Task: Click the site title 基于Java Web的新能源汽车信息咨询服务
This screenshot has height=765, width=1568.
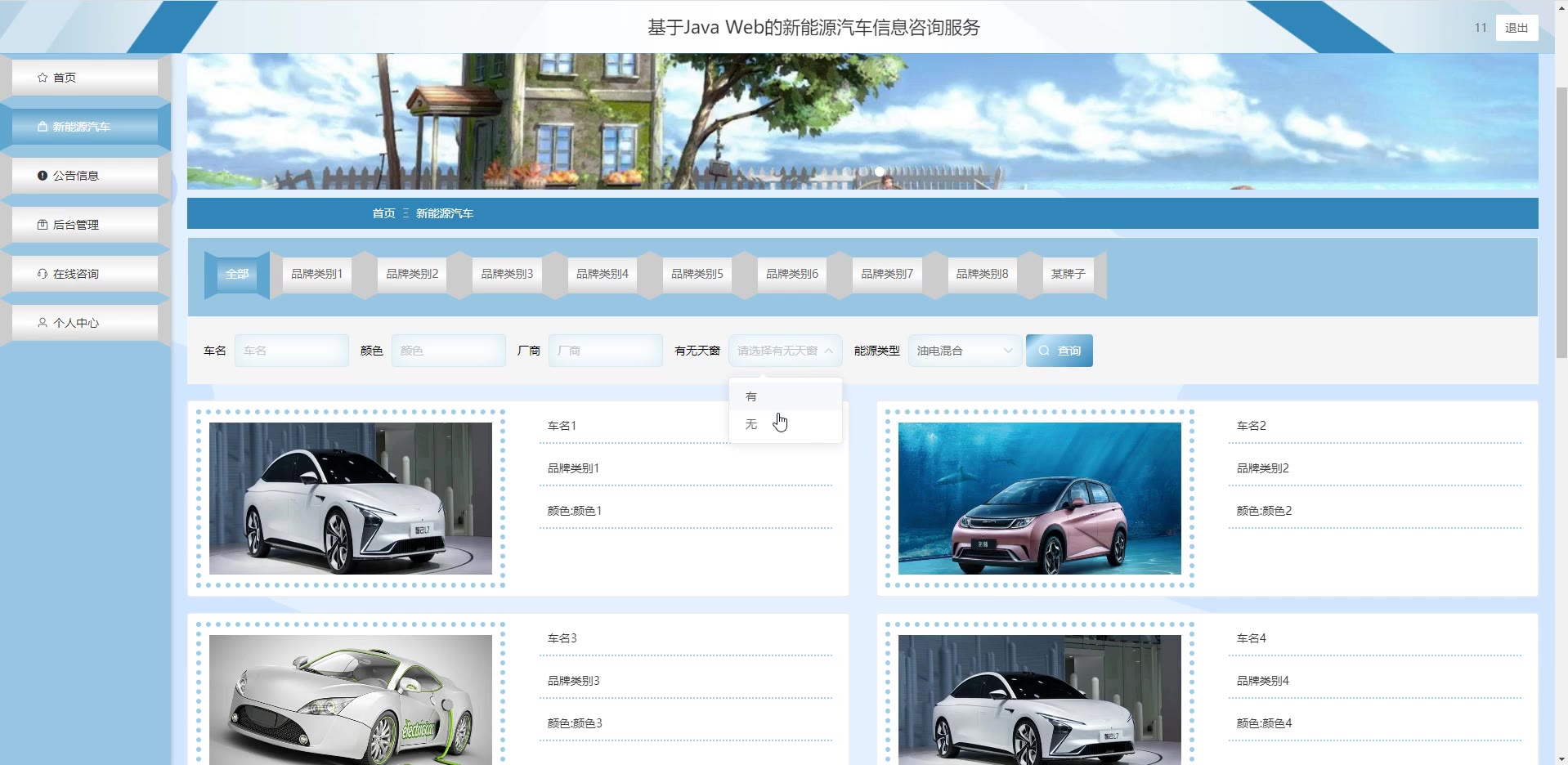Action: (x=814, y=27)
